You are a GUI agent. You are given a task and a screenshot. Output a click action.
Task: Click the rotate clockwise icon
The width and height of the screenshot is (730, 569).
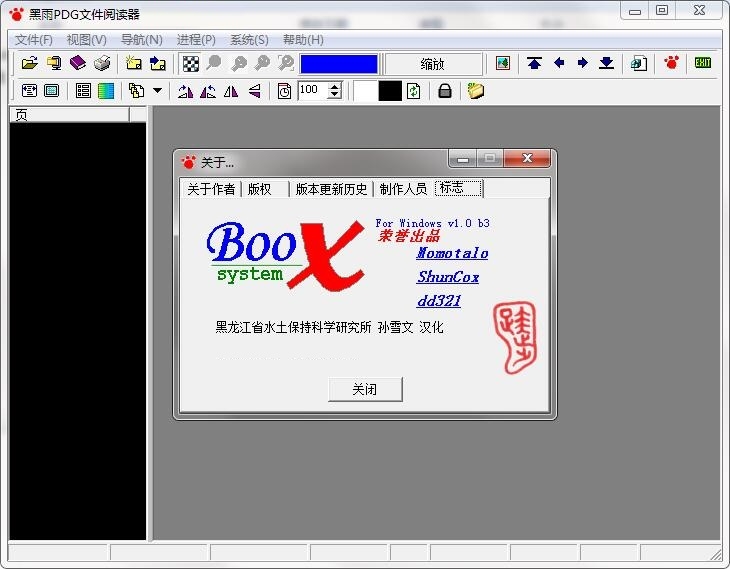pos(185,91)
